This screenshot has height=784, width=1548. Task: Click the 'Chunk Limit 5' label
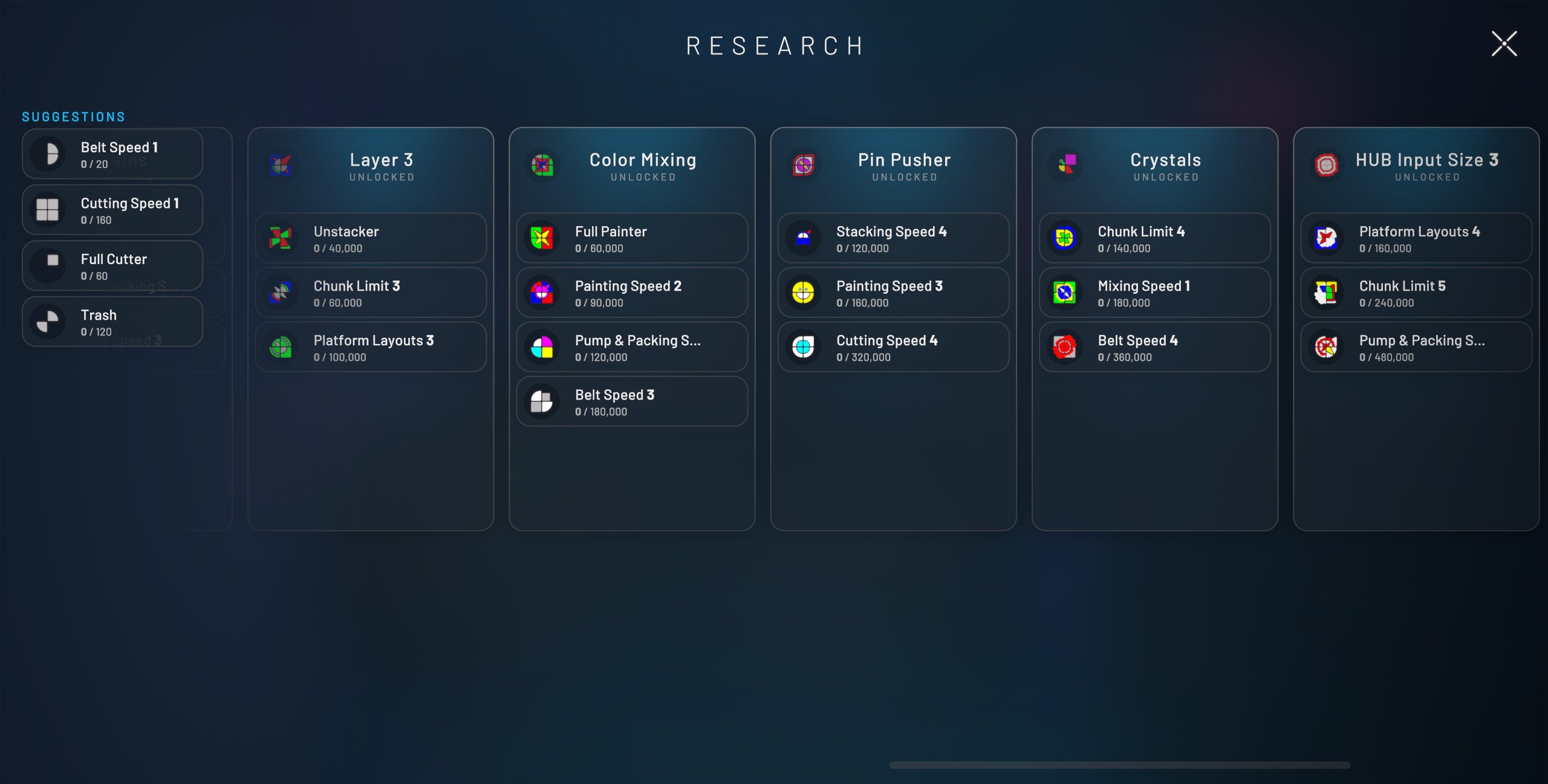tap(1402, 287)
